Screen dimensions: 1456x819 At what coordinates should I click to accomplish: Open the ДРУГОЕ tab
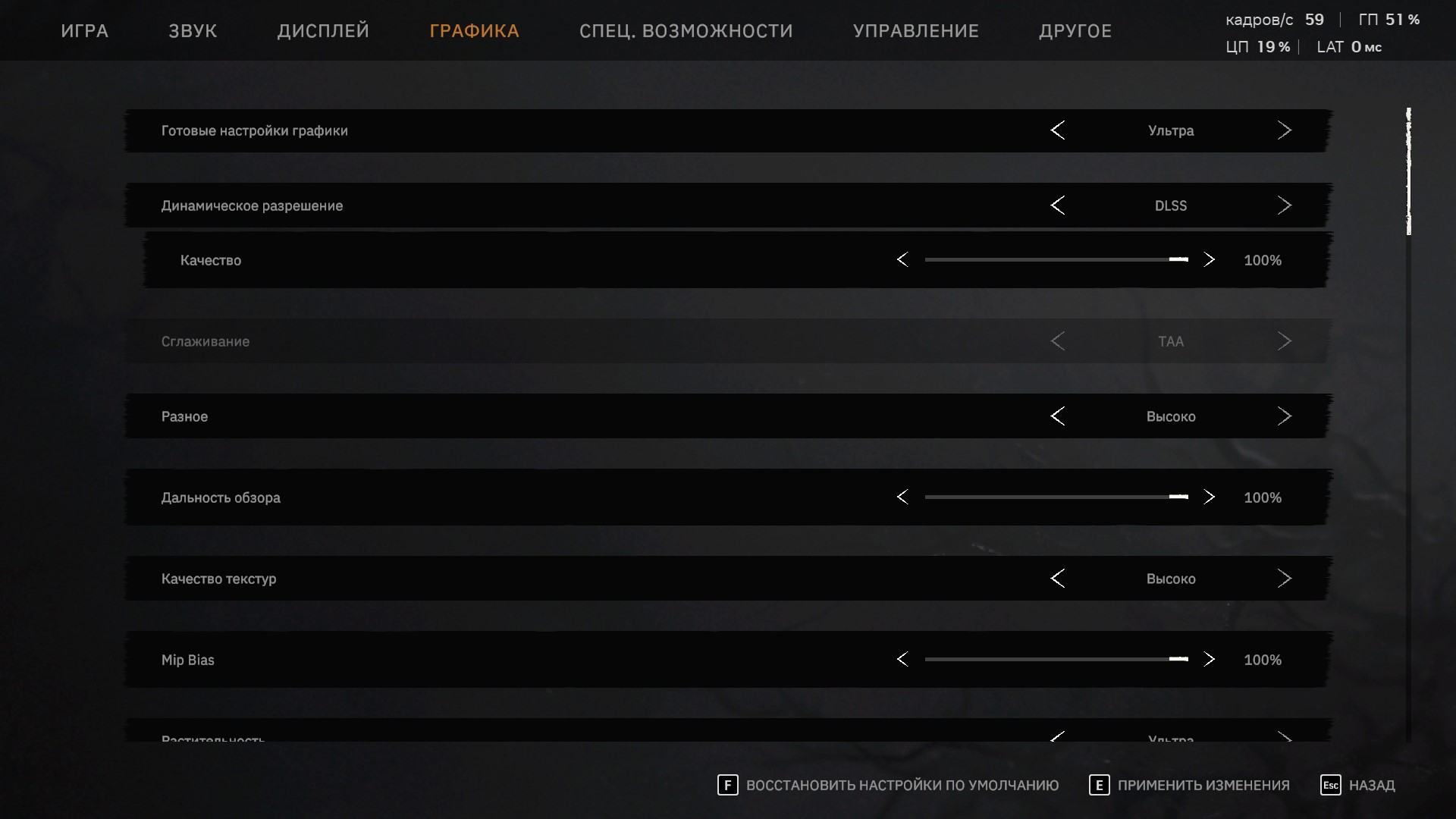point(1075,31)
